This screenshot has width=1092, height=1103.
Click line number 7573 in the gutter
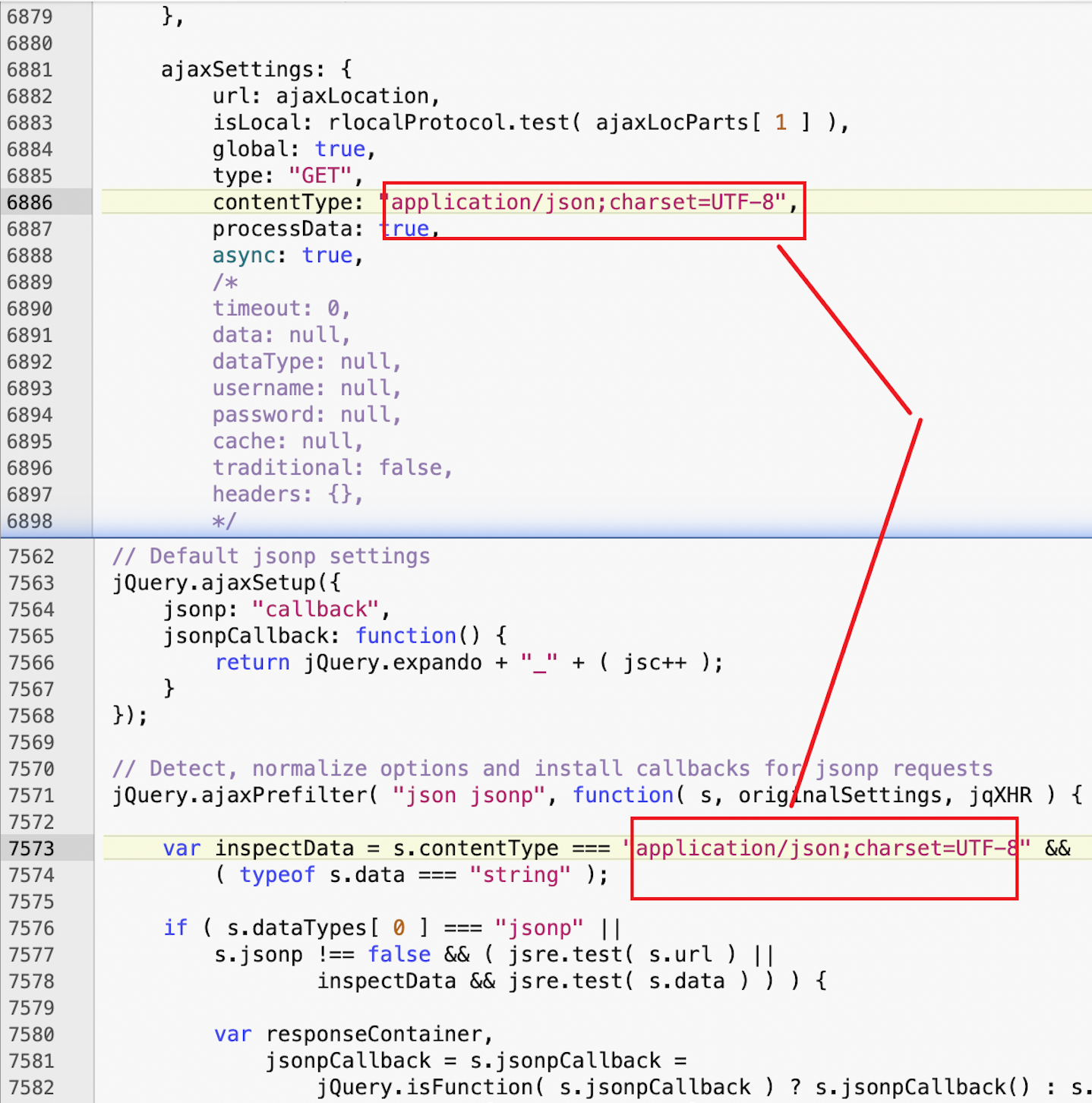[32, 849]
